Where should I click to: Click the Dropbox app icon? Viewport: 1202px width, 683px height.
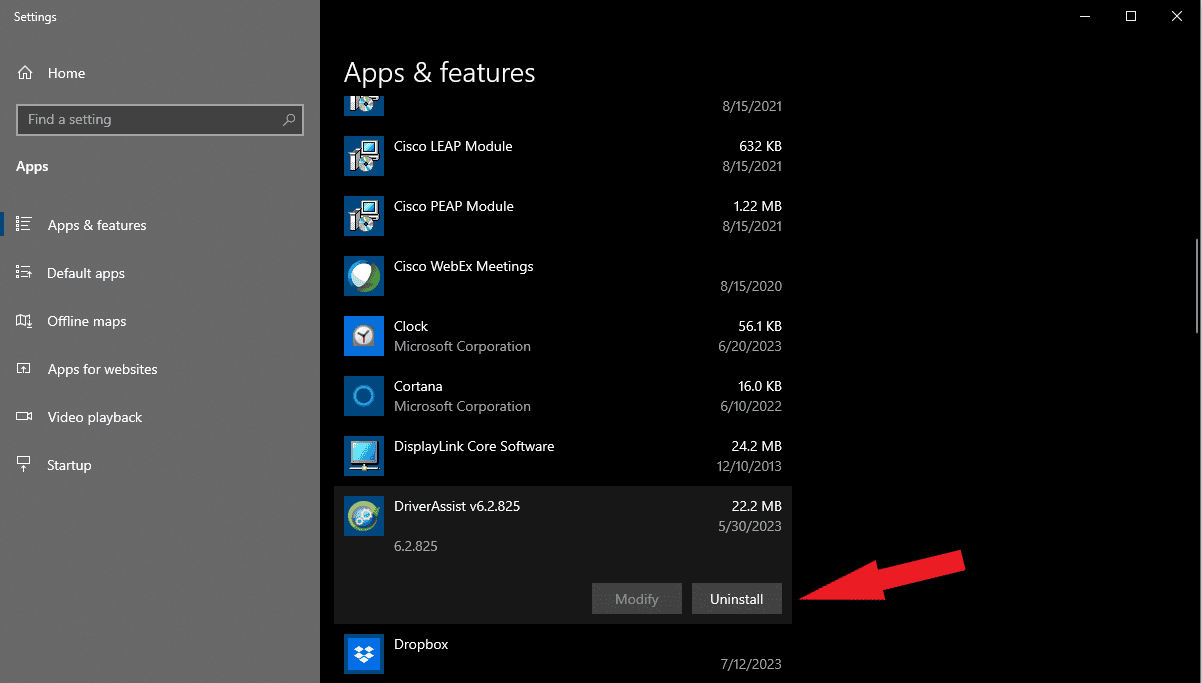pos(364,654)
